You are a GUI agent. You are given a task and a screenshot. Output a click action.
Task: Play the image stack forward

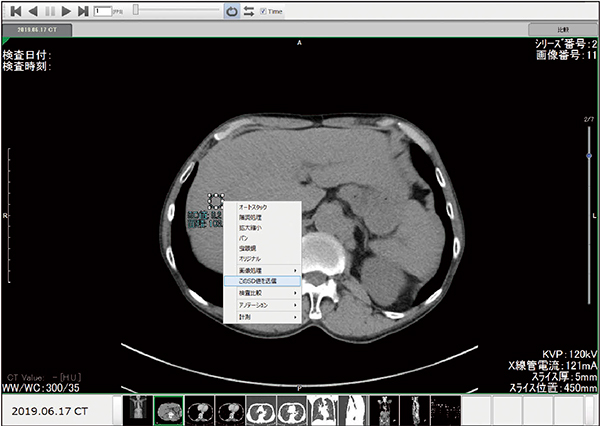click(x=66, y=11)
